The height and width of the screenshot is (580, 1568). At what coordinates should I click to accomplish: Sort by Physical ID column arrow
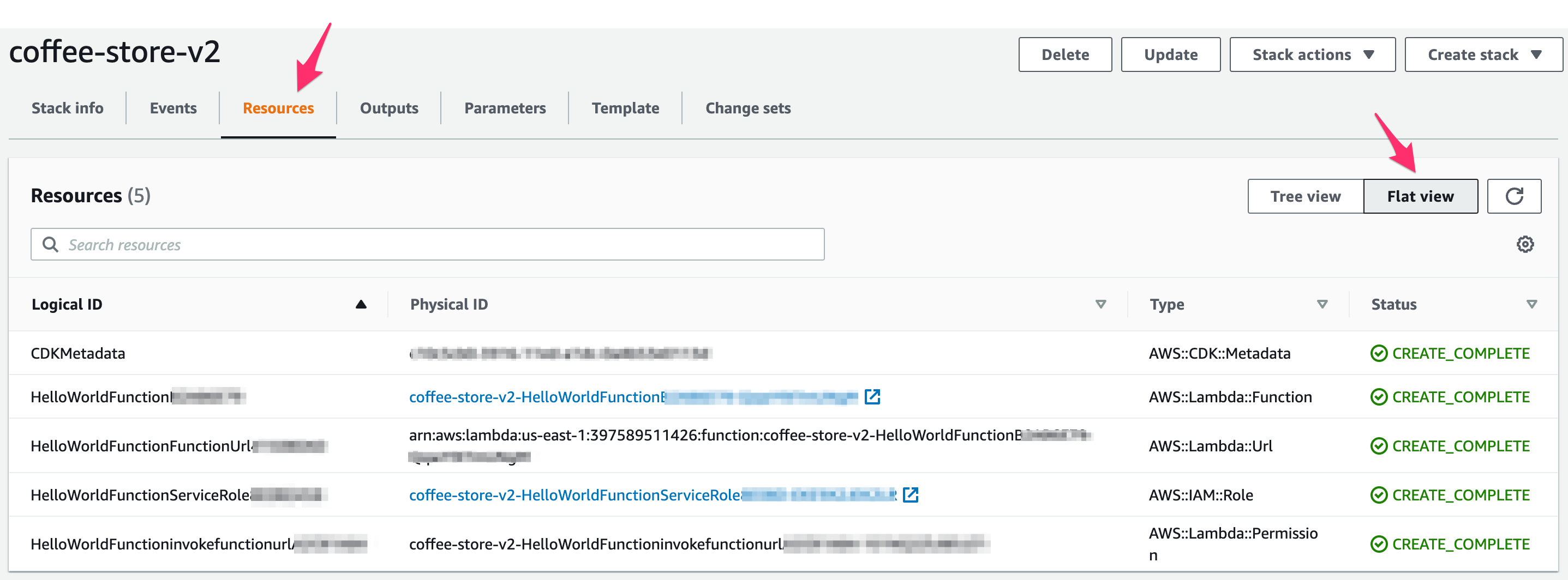point(1100,304)
